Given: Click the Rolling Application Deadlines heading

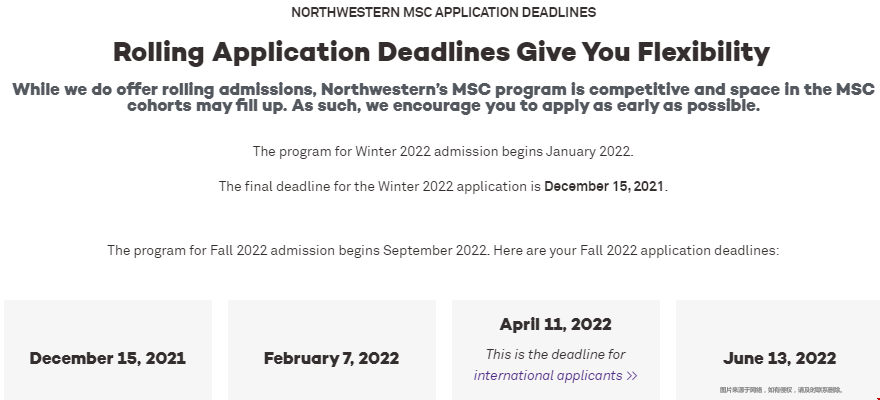Looking at the screenshot, I should coord(441,52).
